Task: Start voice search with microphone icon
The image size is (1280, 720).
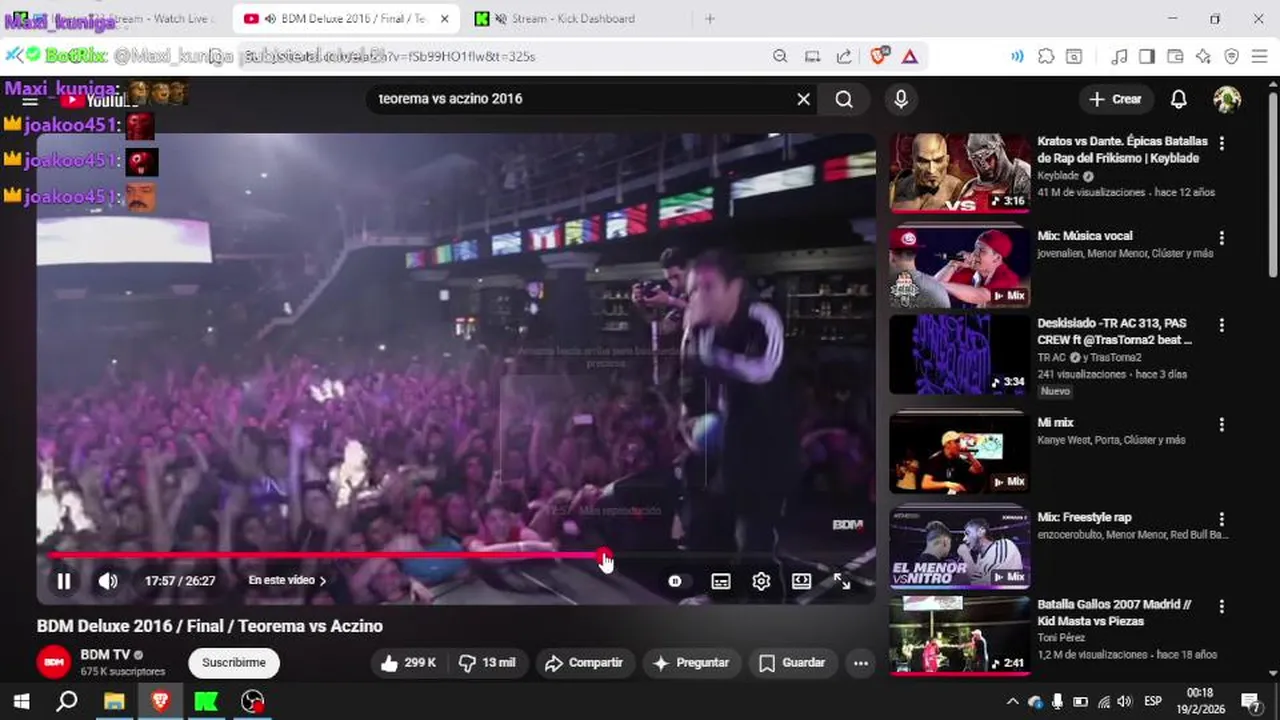Action: click(x=901, y=99)
